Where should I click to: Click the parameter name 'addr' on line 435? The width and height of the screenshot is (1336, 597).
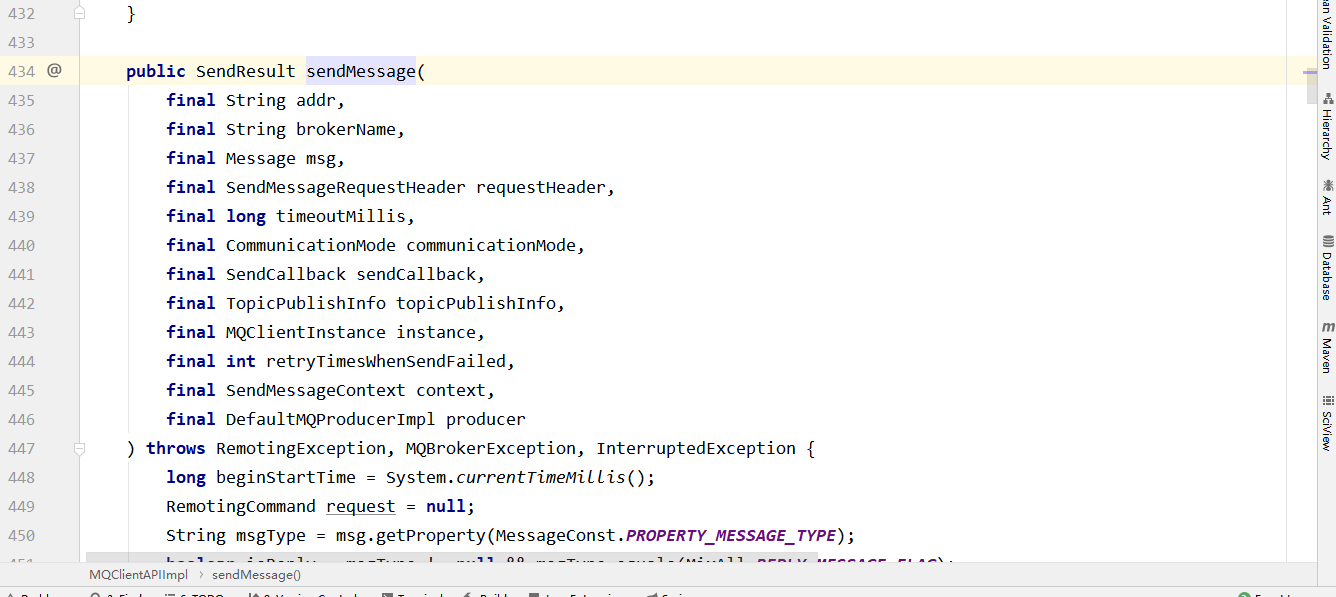point(318,100)
